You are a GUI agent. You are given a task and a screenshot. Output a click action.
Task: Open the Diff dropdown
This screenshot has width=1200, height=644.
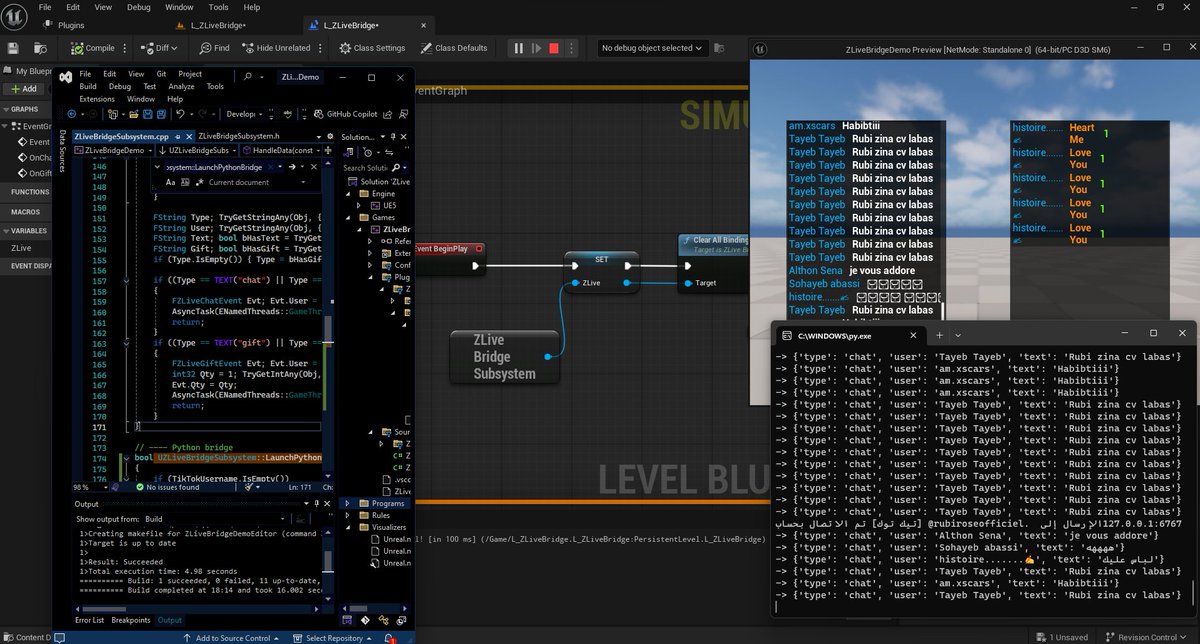tap(161, 47)
